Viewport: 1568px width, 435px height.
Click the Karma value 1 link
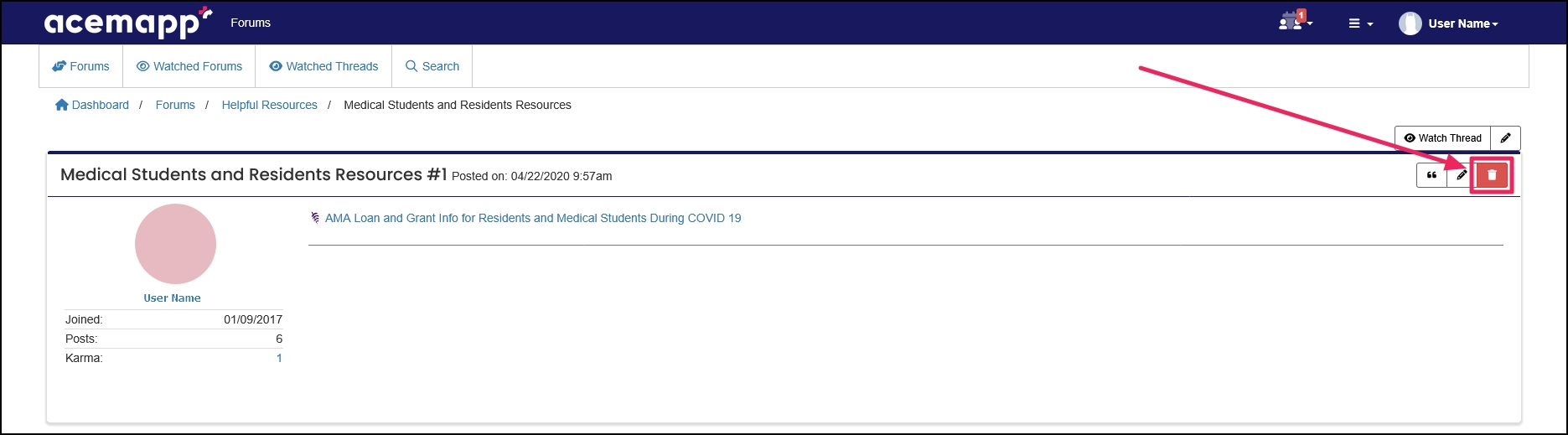(279, 358)
